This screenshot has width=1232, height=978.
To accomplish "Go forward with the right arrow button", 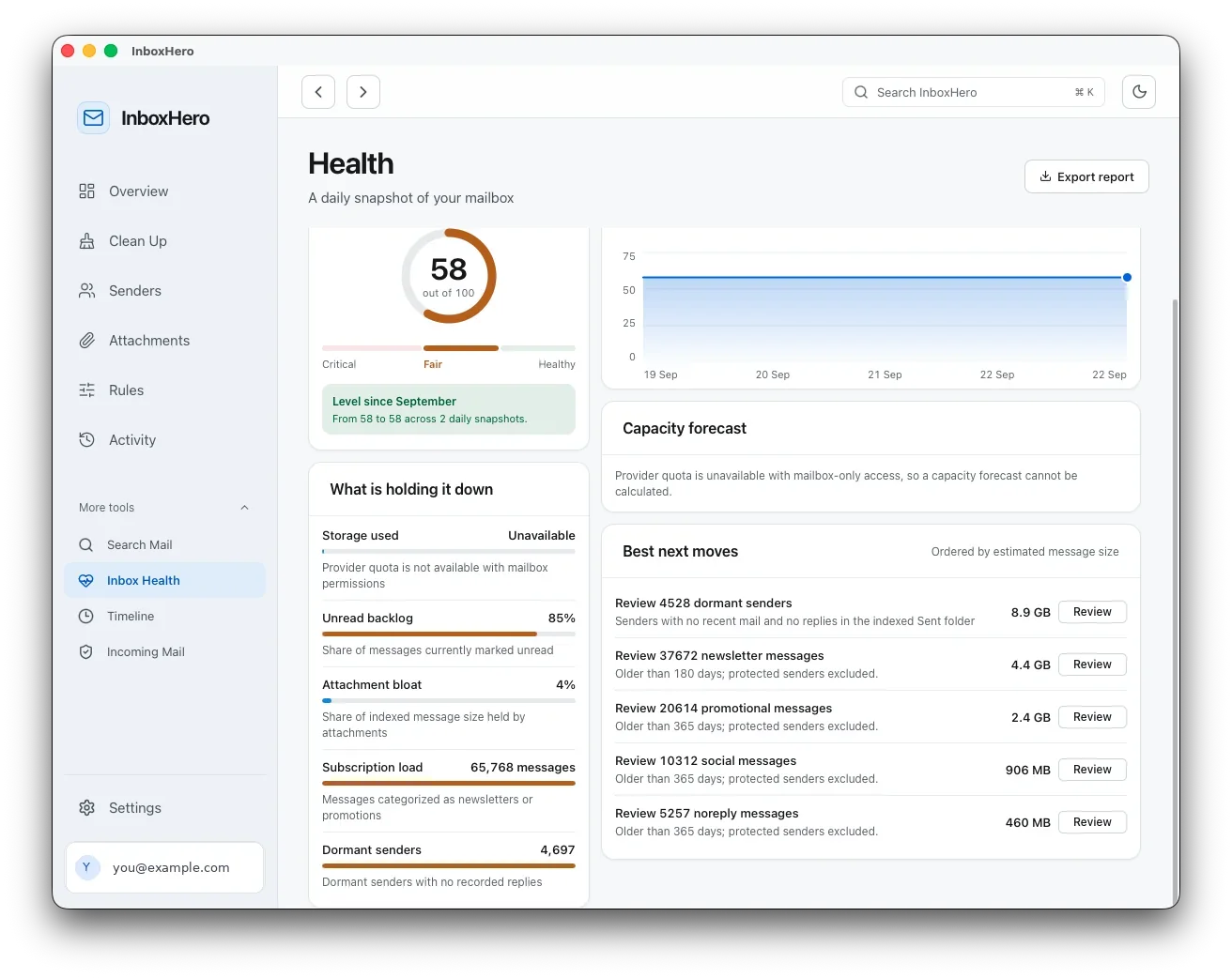I will click(x=363, y=92).
